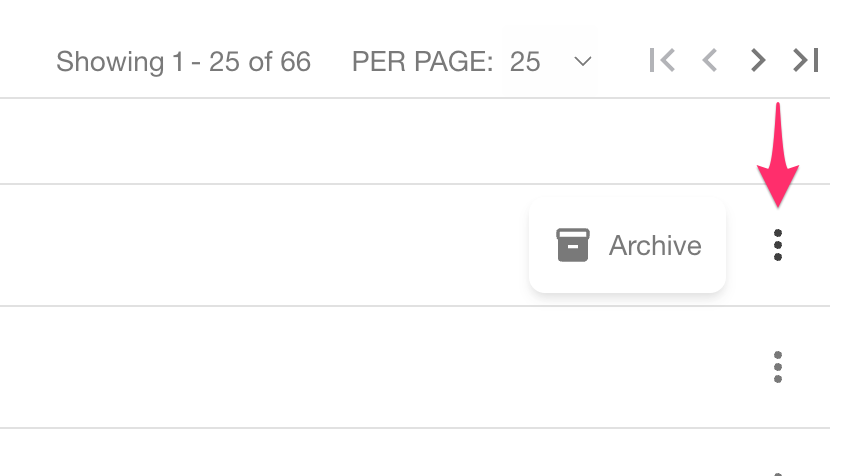Select the Archive text in the popup menu

(655, 245)
